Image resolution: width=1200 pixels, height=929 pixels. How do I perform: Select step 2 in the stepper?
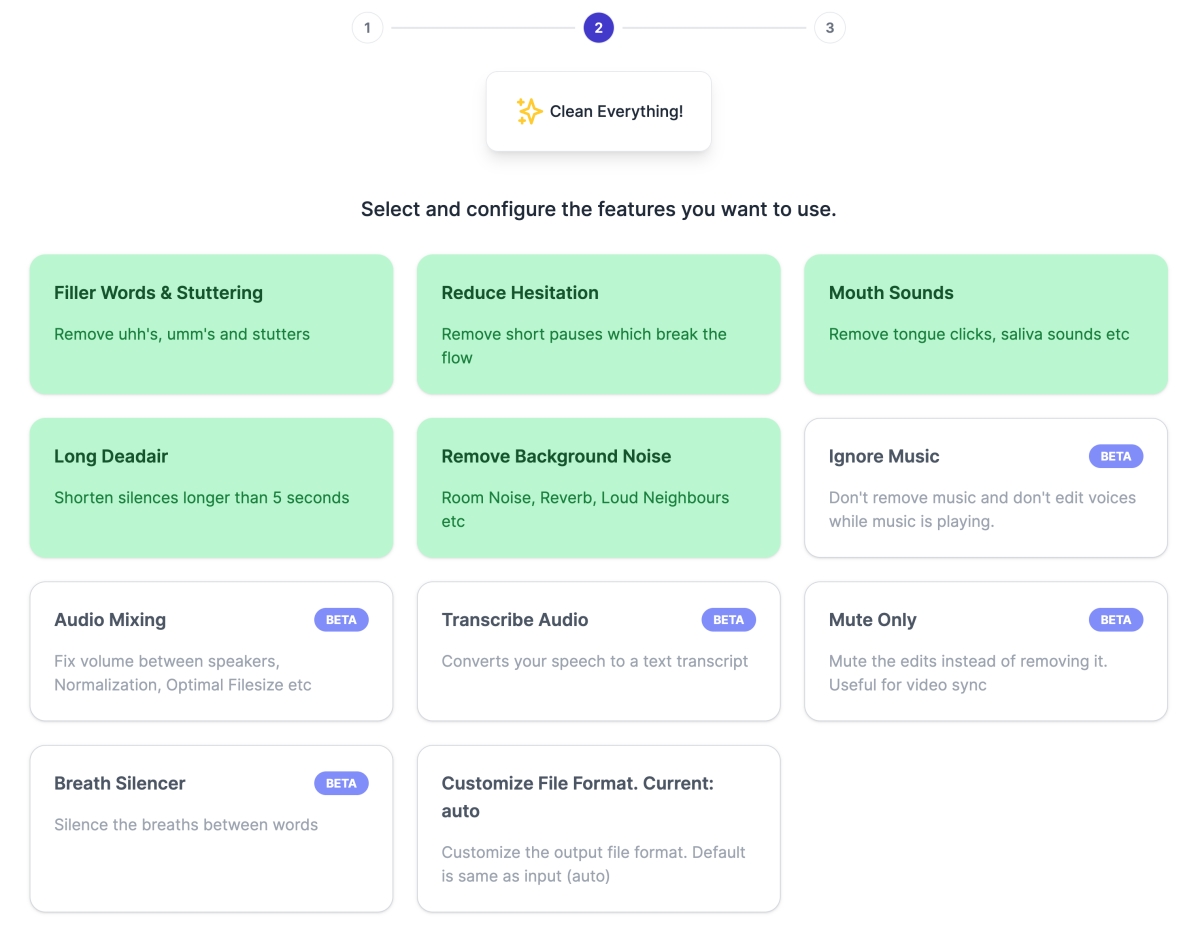point(598,28)
